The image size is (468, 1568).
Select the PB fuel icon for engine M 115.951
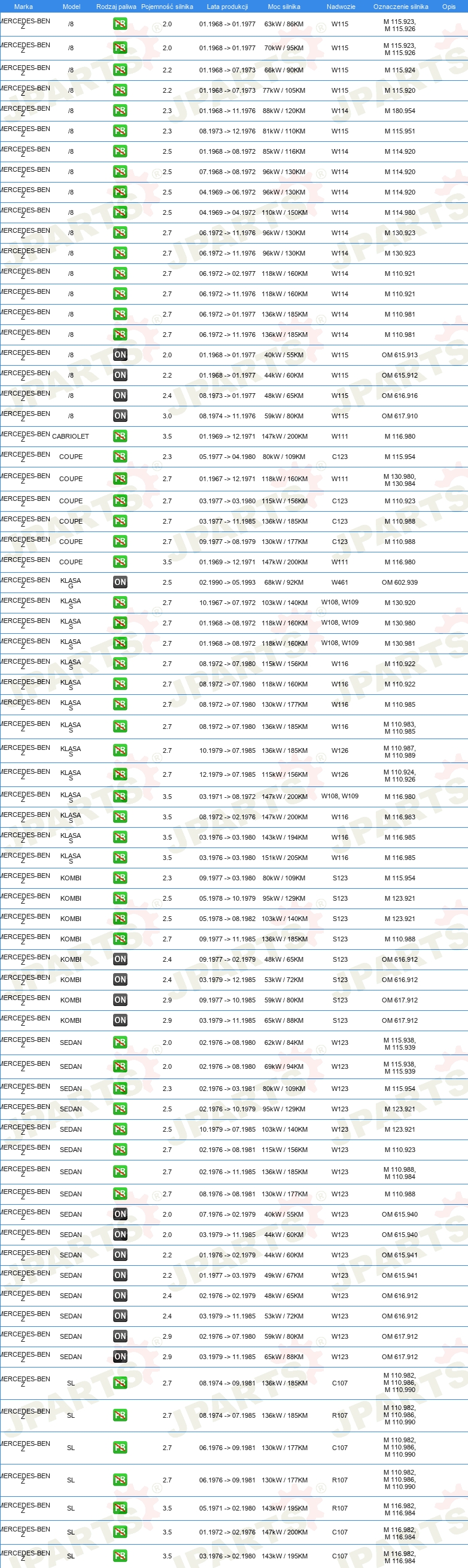point(120,131)
